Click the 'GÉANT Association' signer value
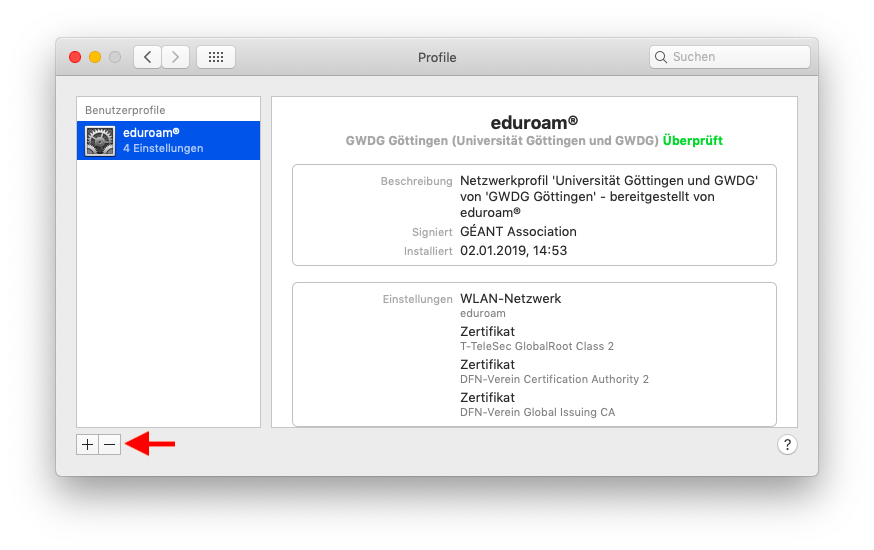Screen dimensions: 874x550 518,231
